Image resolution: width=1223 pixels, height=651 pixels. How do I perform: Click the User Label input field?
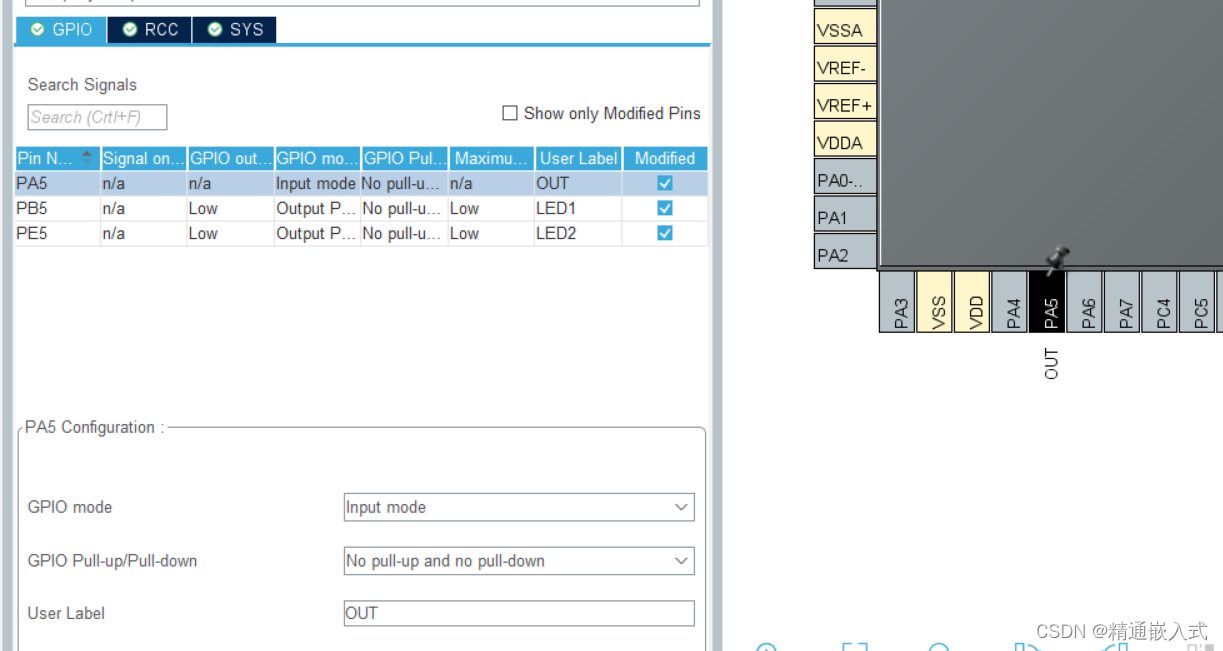519,613
